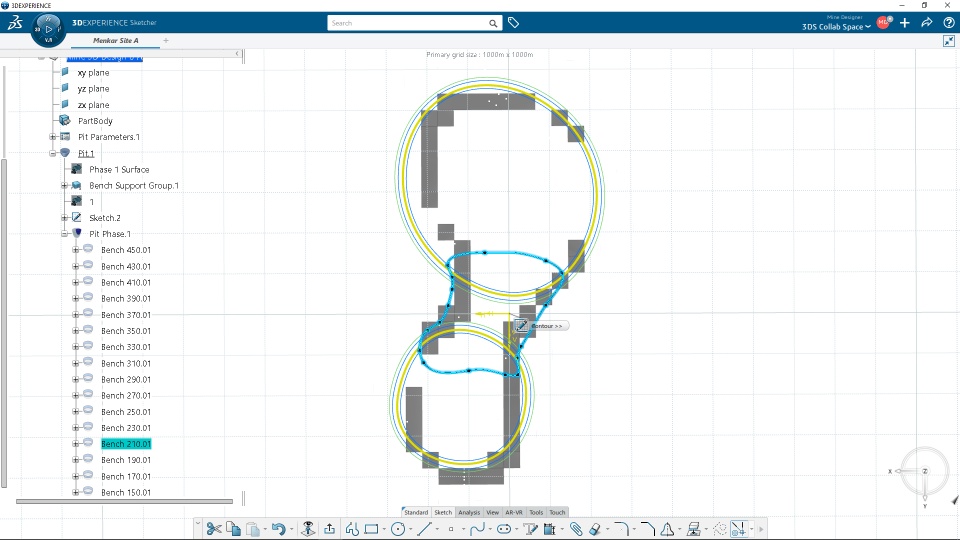Click the share arrow icon

[927, 23]
